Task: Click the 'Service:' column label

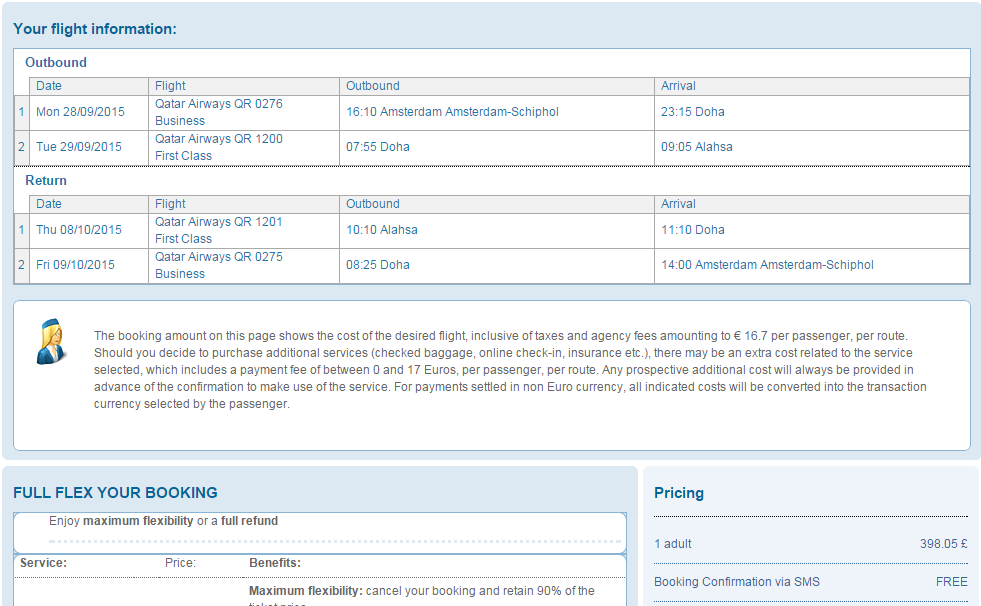Action: (x=43, y=563)
